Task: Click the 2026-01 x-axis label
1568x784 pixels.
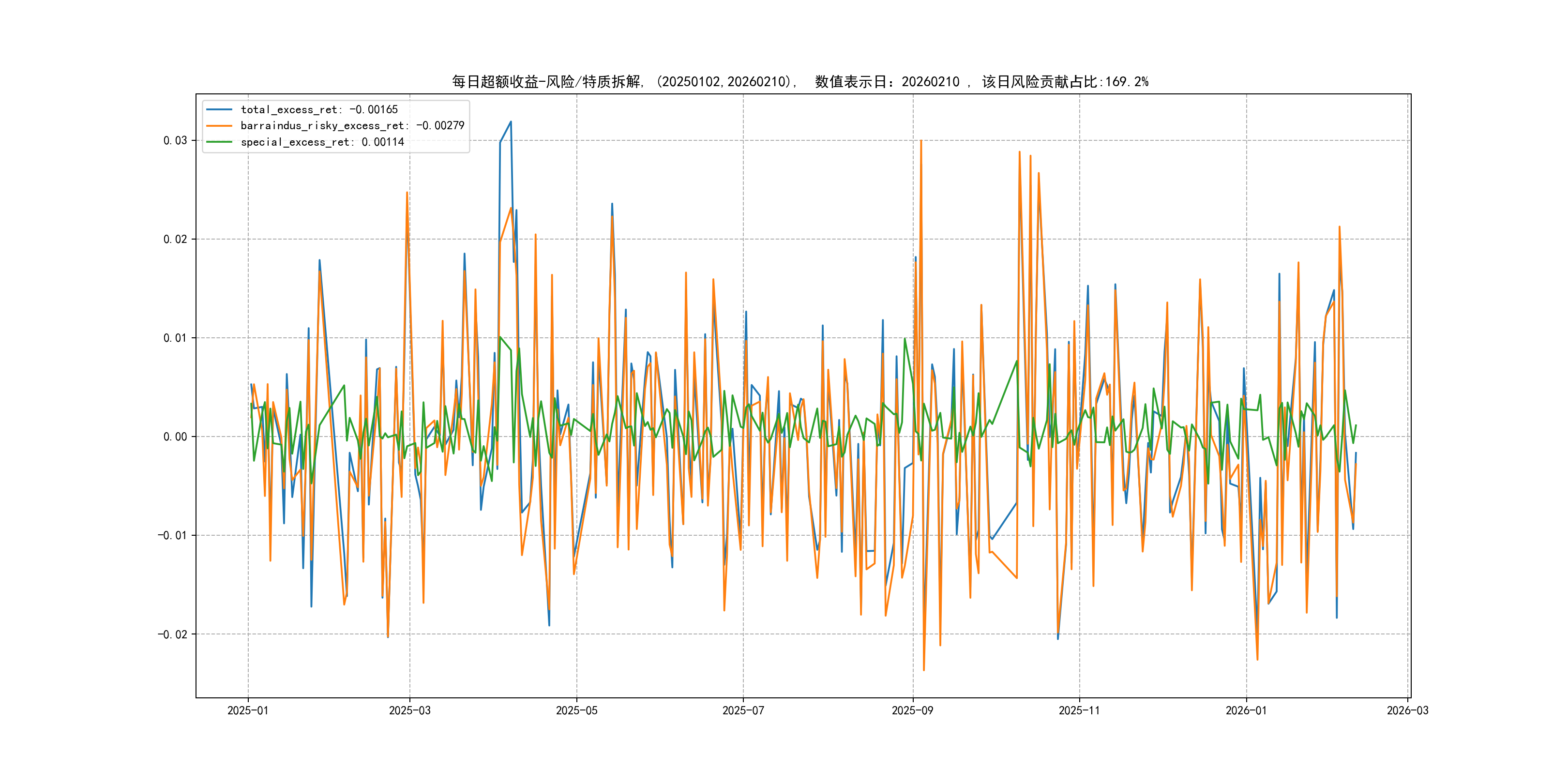Action: 1246,710
